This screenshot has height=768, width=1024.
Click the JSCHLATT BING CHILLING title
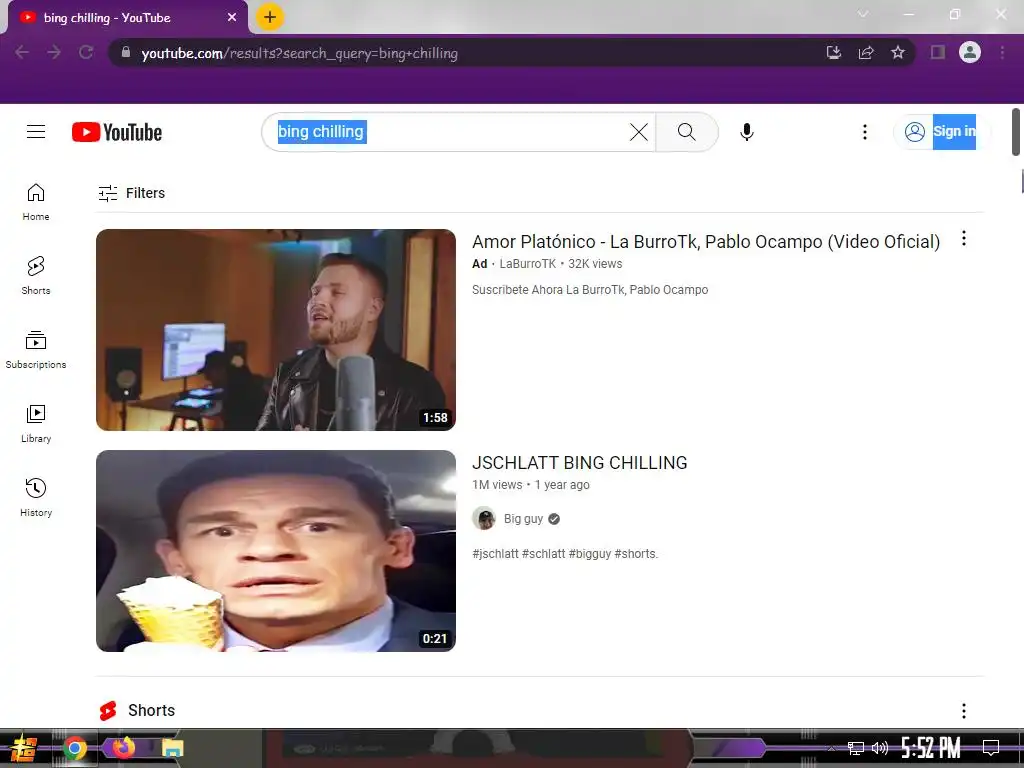click(580, 463)
